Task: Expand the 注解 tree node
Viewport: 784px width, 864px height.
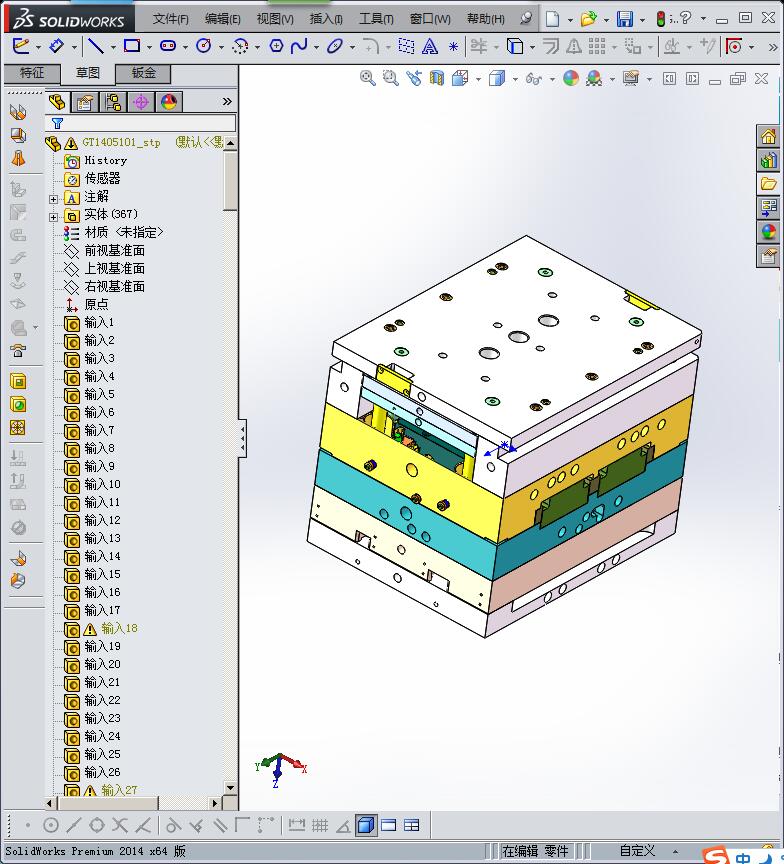Action: pos(53,199)
